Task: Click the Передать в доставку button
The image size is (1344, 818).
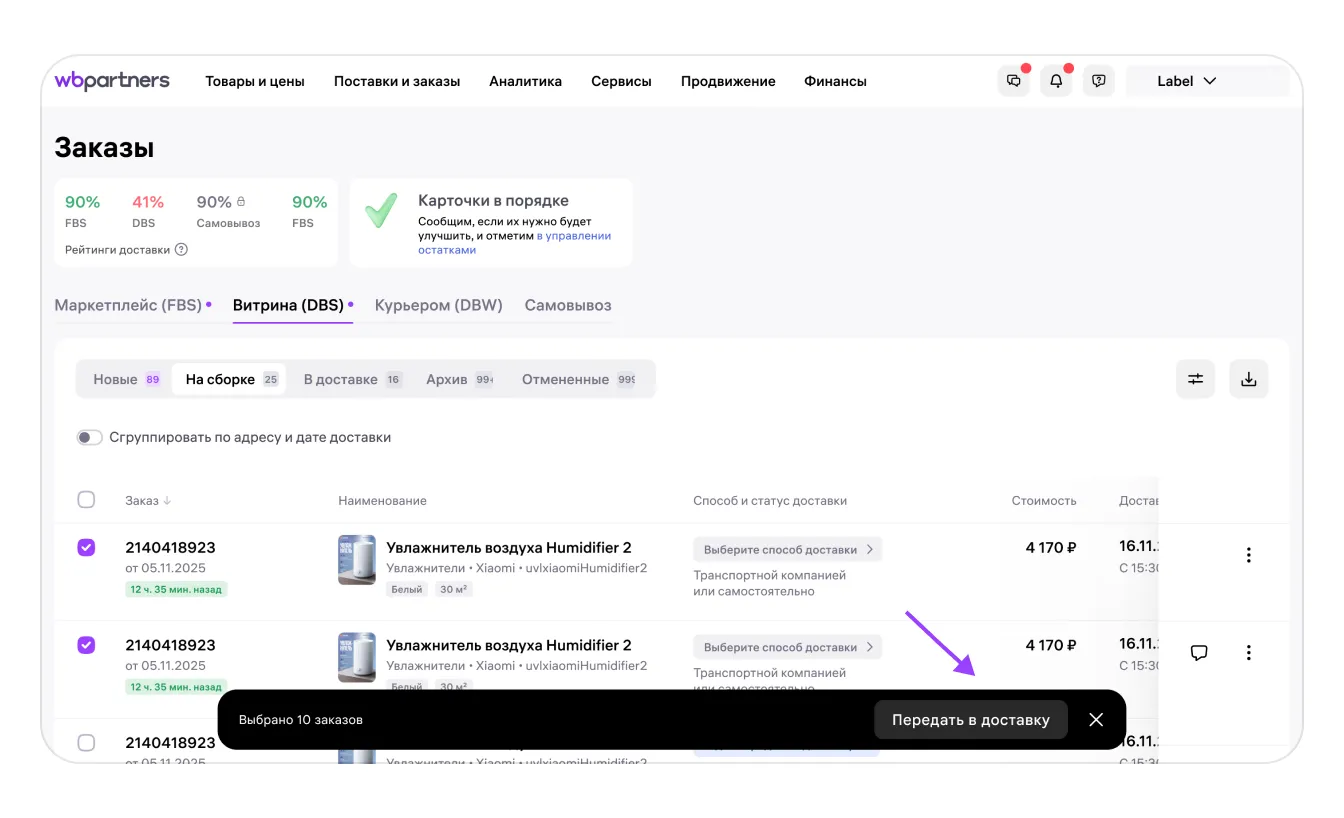Action: click(971, 720)
